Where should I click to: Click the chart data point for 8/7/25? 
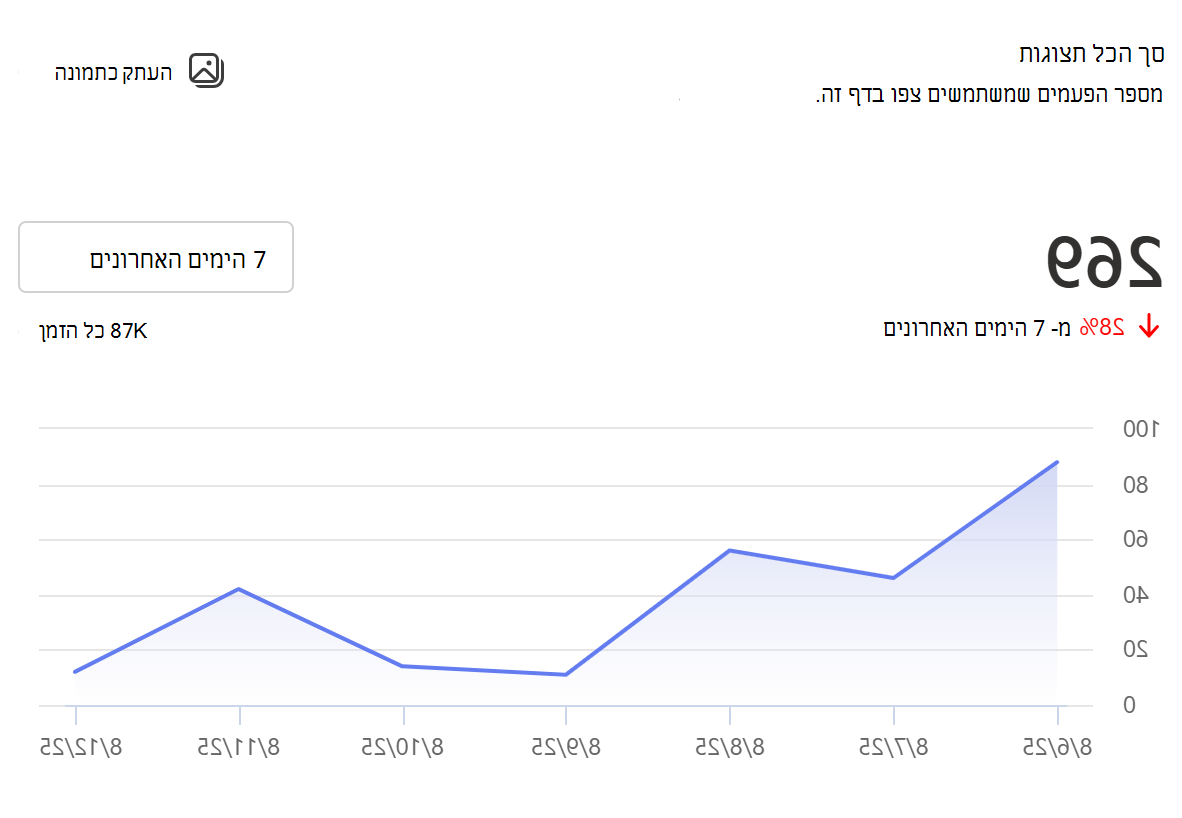click(x=893, y=578)
